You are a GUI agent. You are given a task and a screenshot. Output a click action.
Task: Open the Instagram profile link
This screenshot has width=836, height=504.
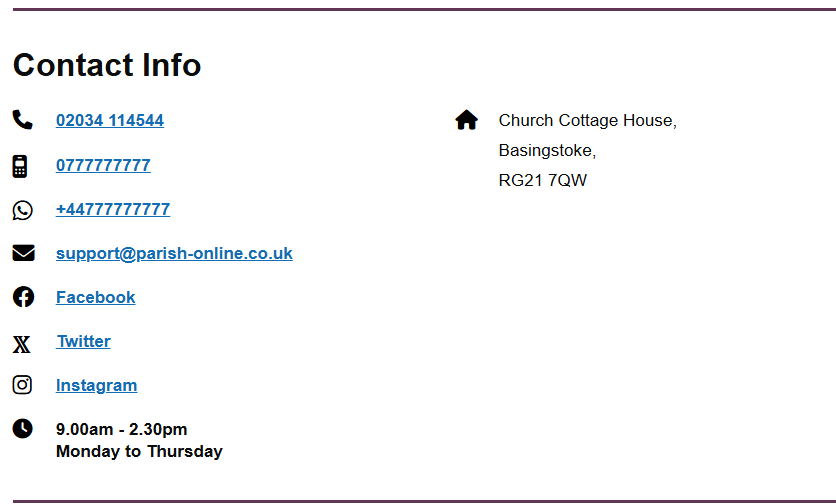pos(97,386)
